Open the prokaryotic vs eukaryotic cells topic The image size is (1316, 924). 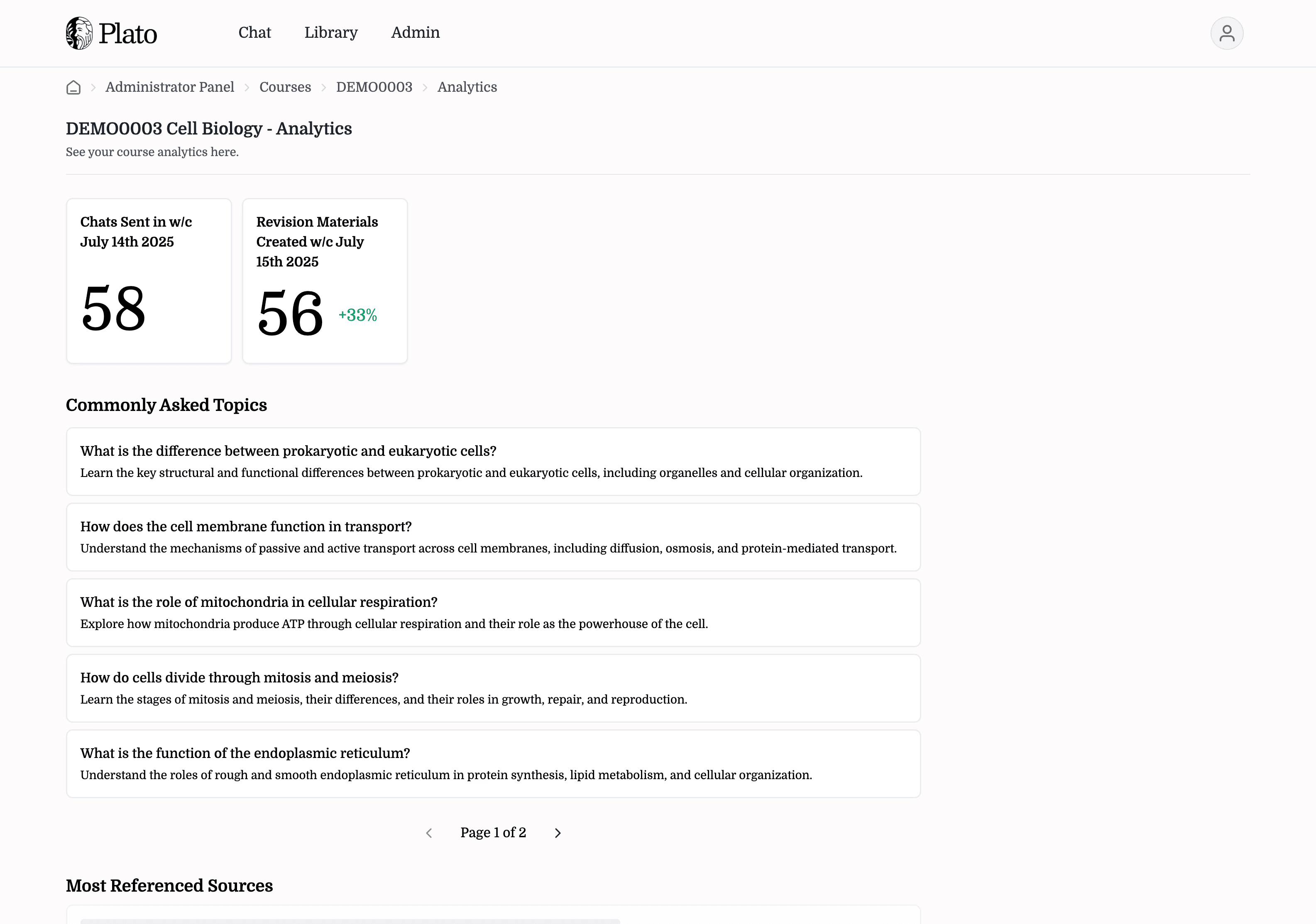click(x=493, y=462)
